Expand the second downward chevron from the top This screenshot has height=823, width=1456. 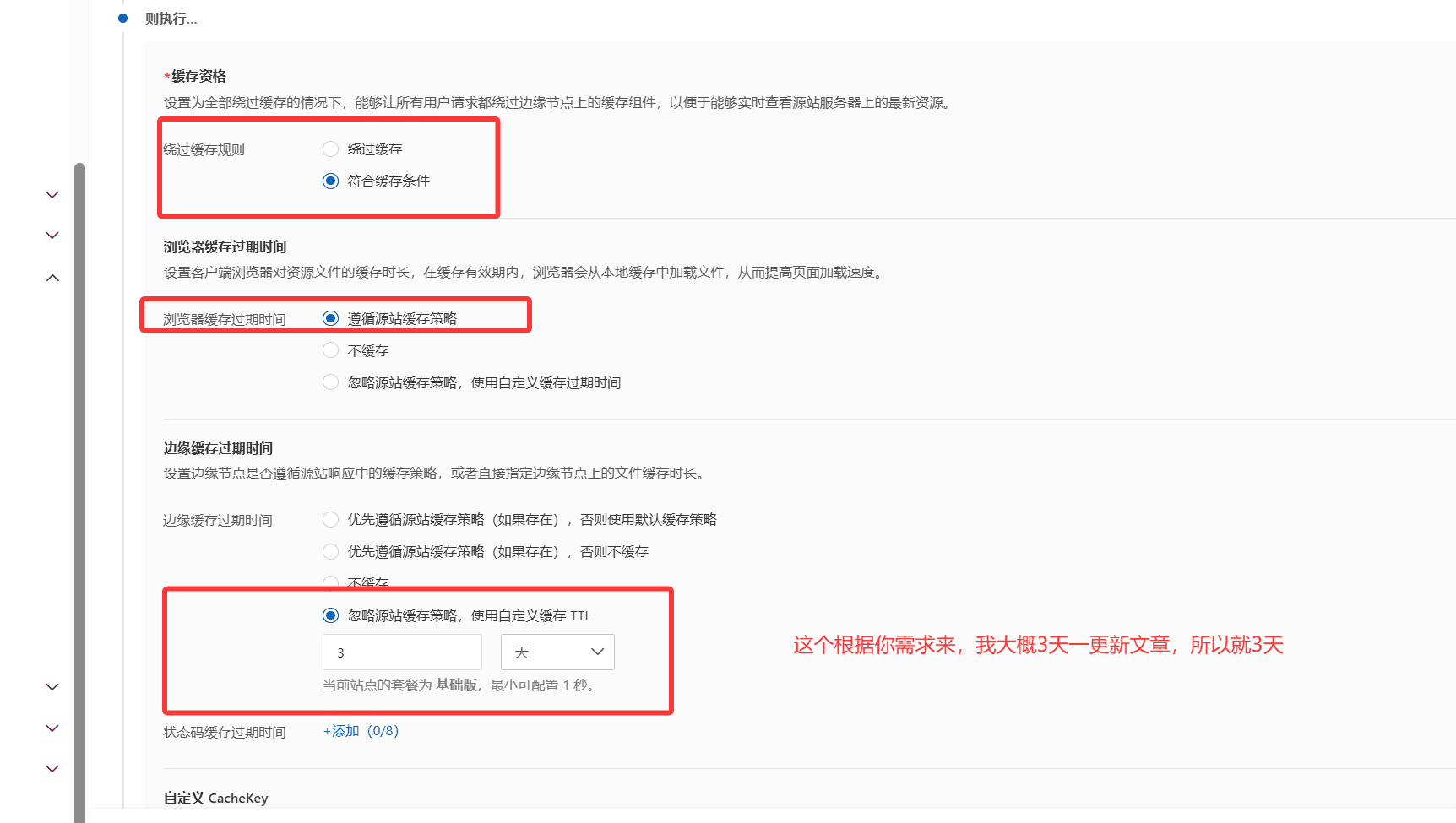pos(52,236)
